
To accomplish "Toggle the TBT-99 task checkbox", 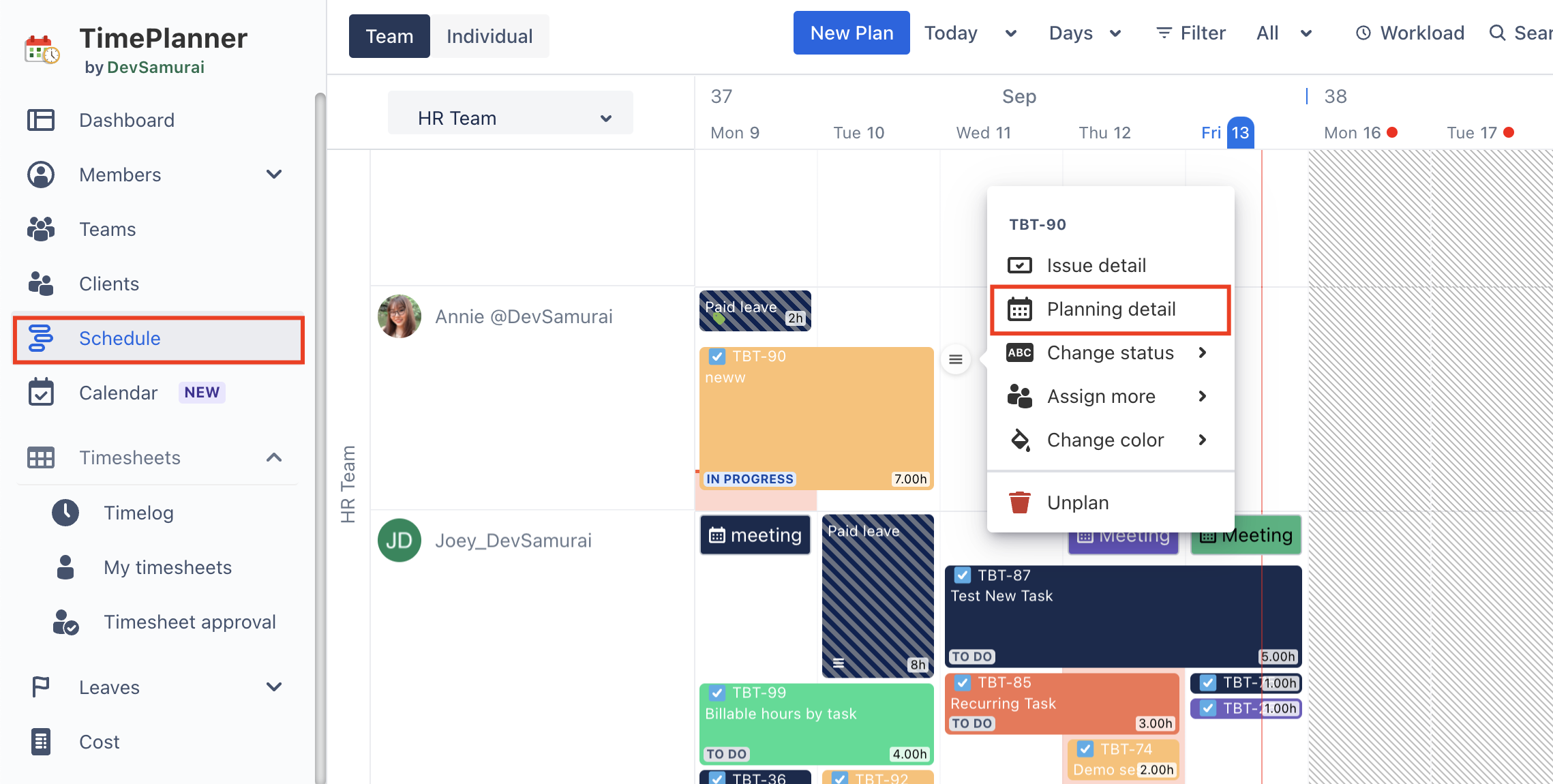I will point(717,693).
